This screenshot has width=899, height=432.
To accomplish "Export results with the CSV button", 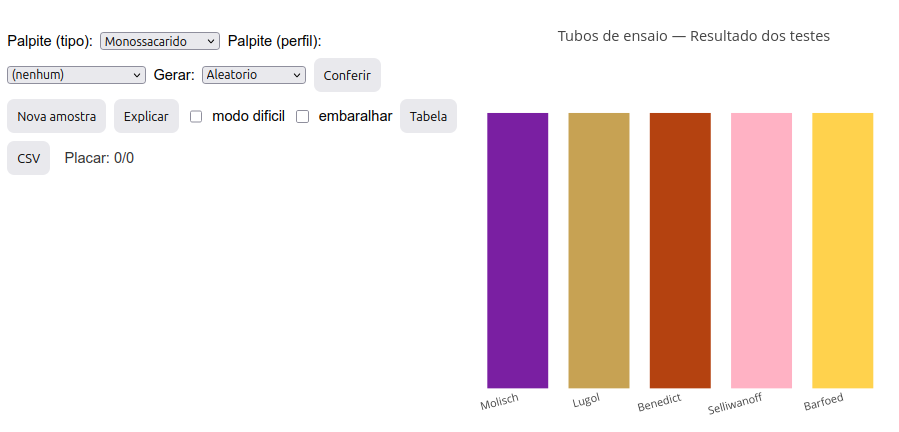I will click(28, 158).
